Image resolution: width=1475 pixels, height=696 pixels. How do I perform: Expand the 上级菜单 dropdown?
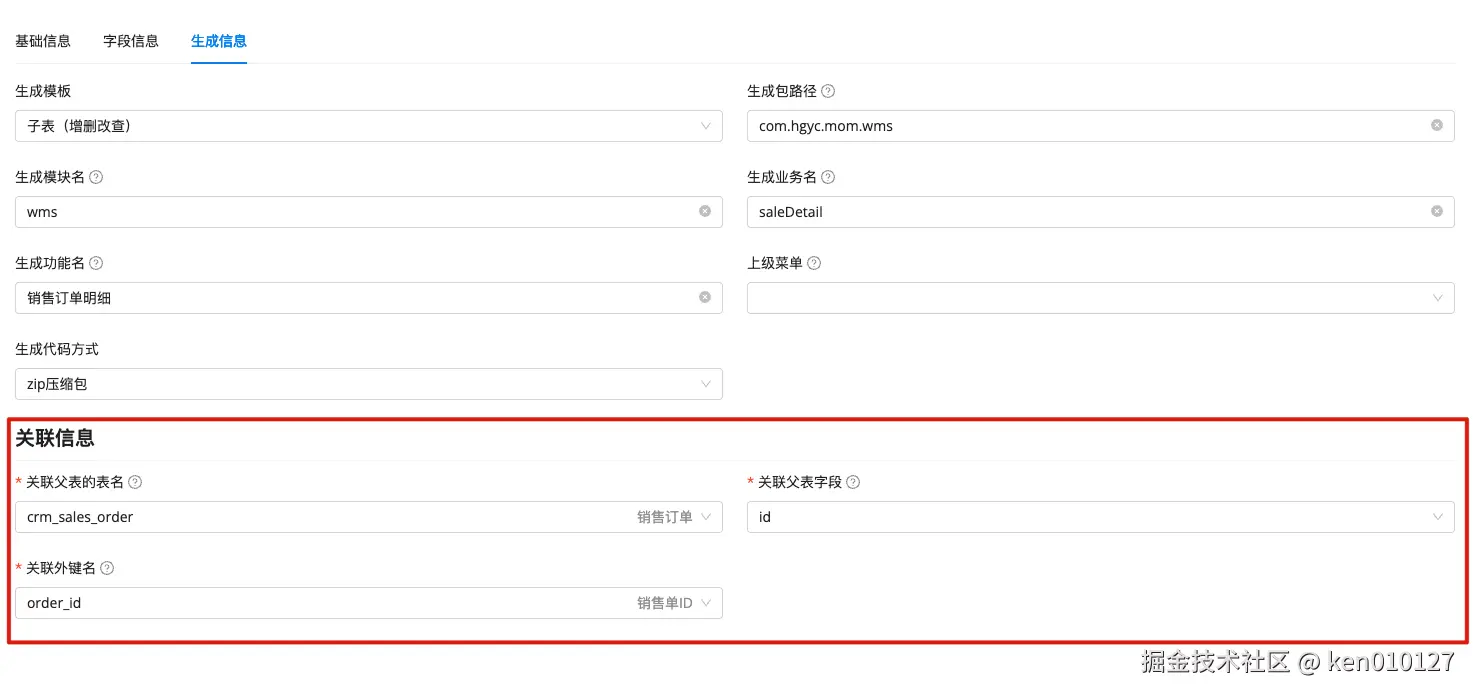tap(1101, 298)
